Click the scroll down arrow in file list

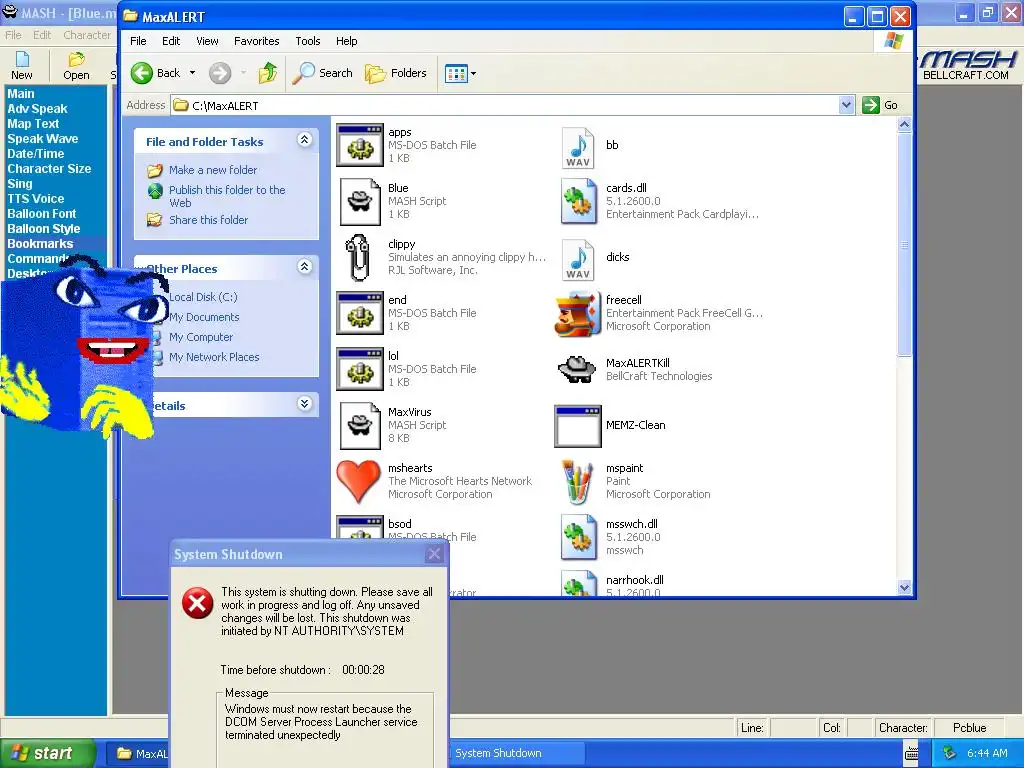tap(904, 587)
